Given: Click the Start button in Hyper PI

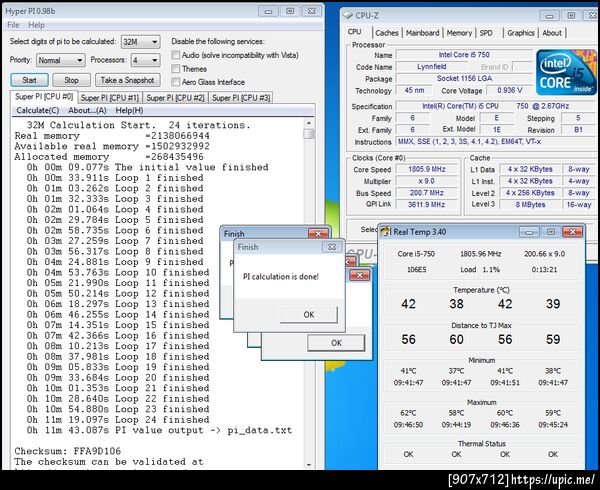Looking at the screenshot, I should tap(29, 80).
